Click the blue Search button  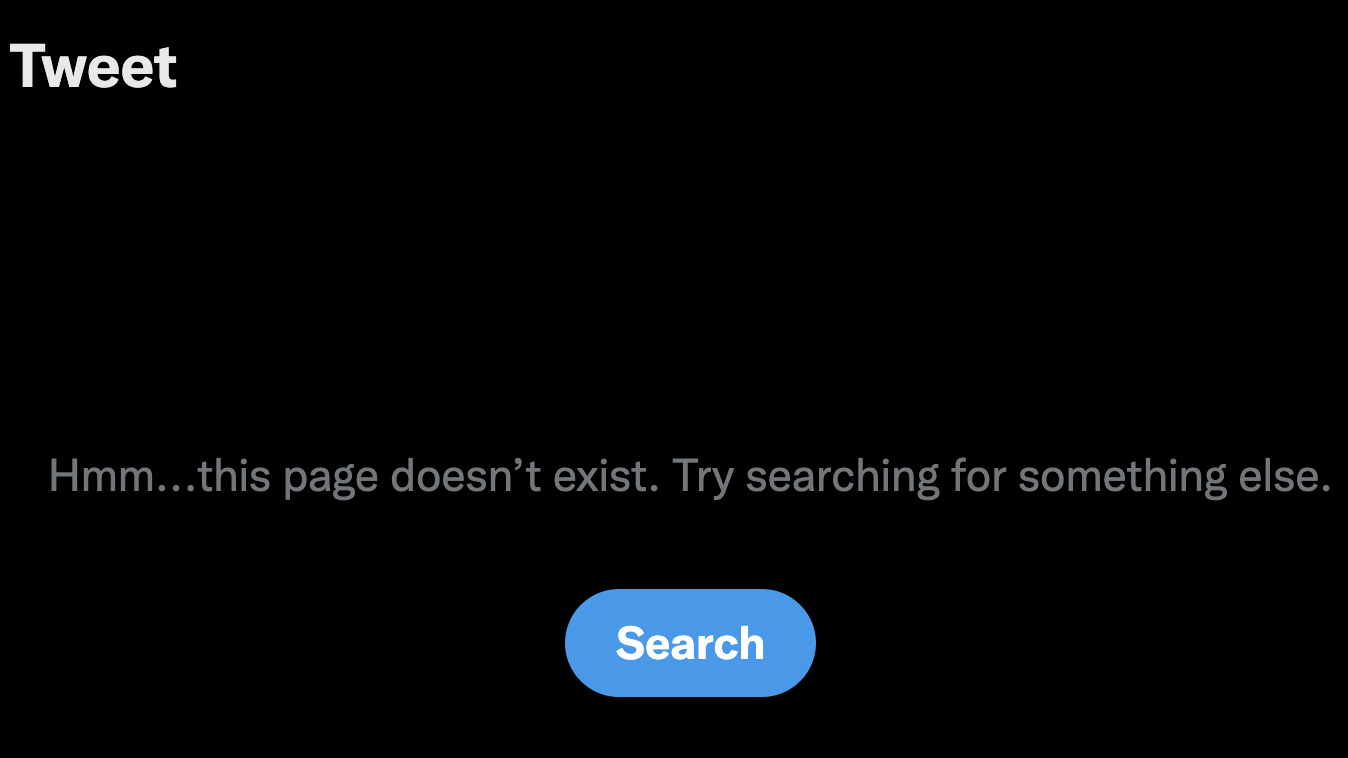point(690,643)
